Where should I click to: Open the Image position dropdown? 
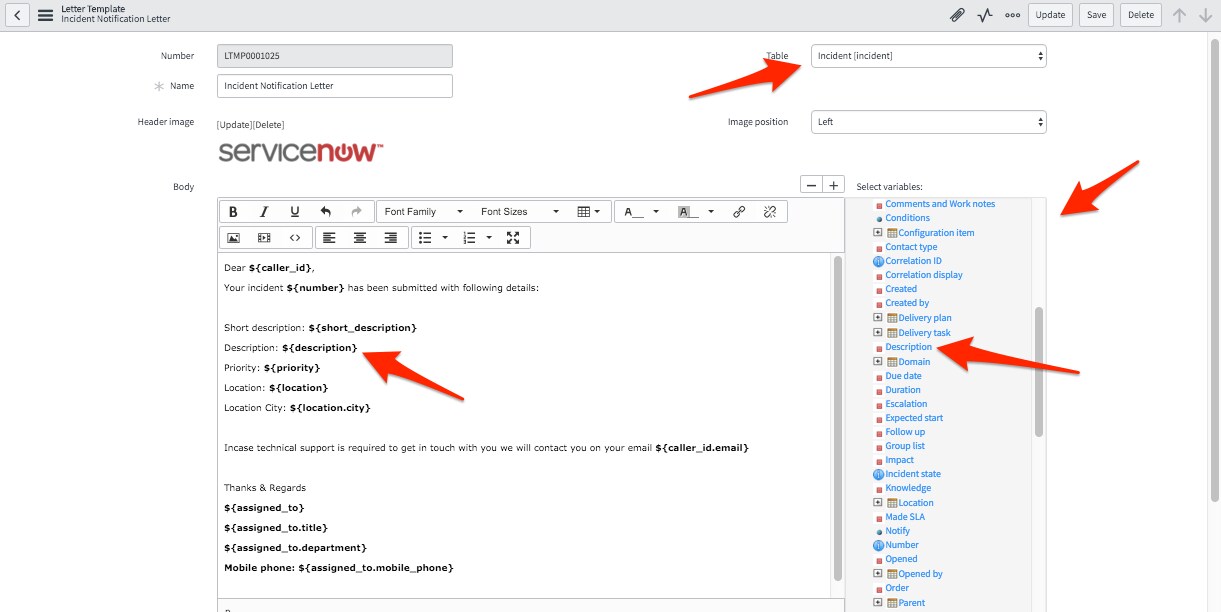(x=929, y=122)
